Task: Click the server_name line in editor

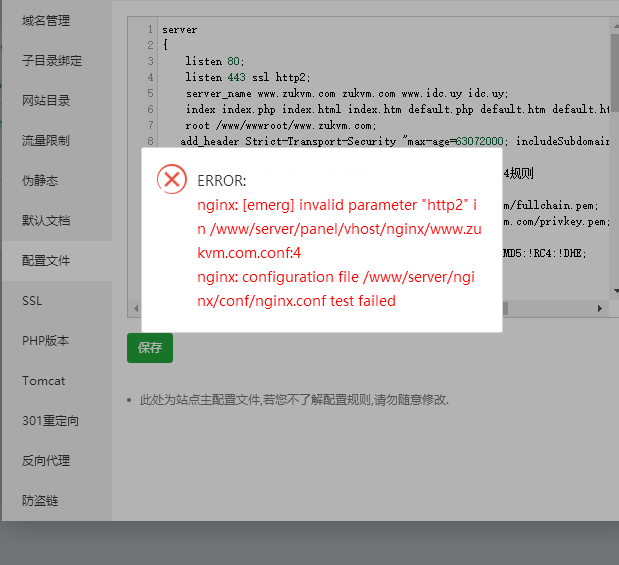Action: point(347,94)
